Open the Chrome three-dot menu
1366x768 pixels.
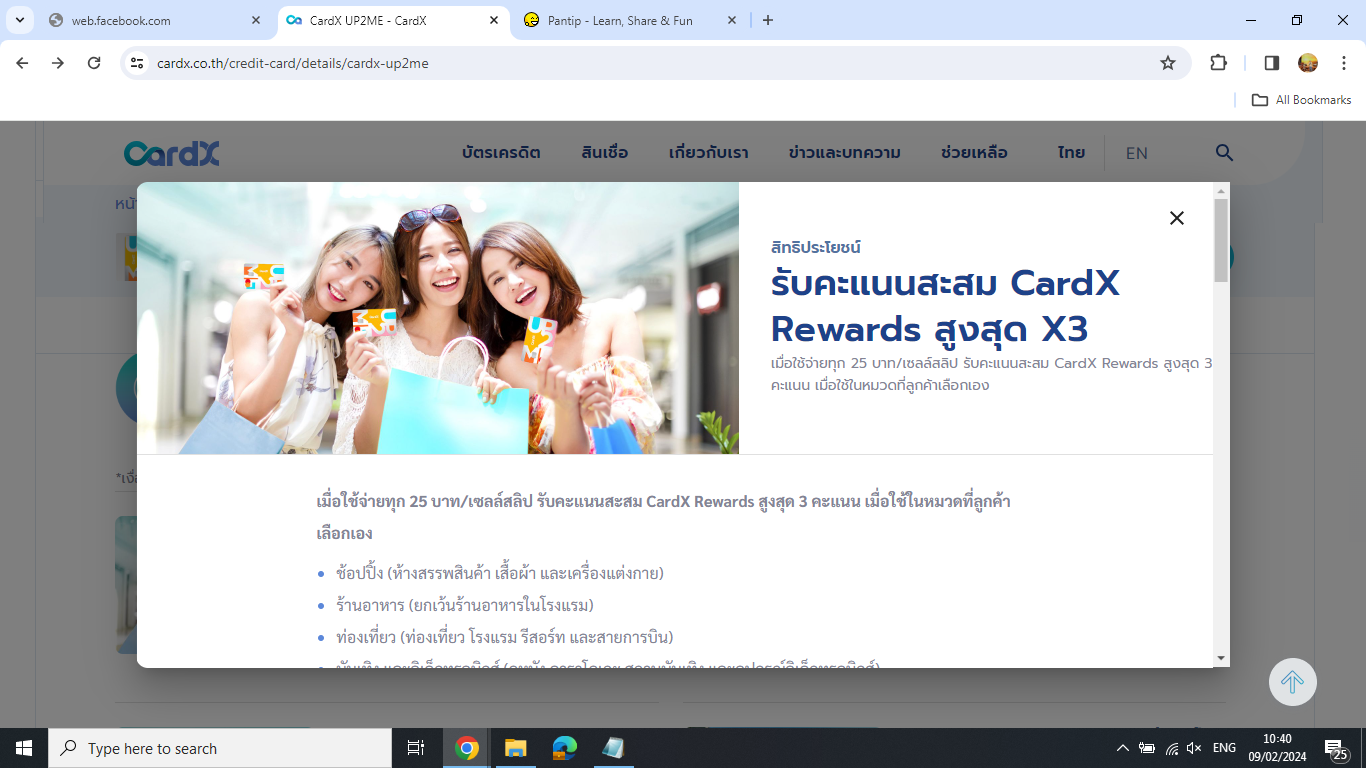point(1345,63)
